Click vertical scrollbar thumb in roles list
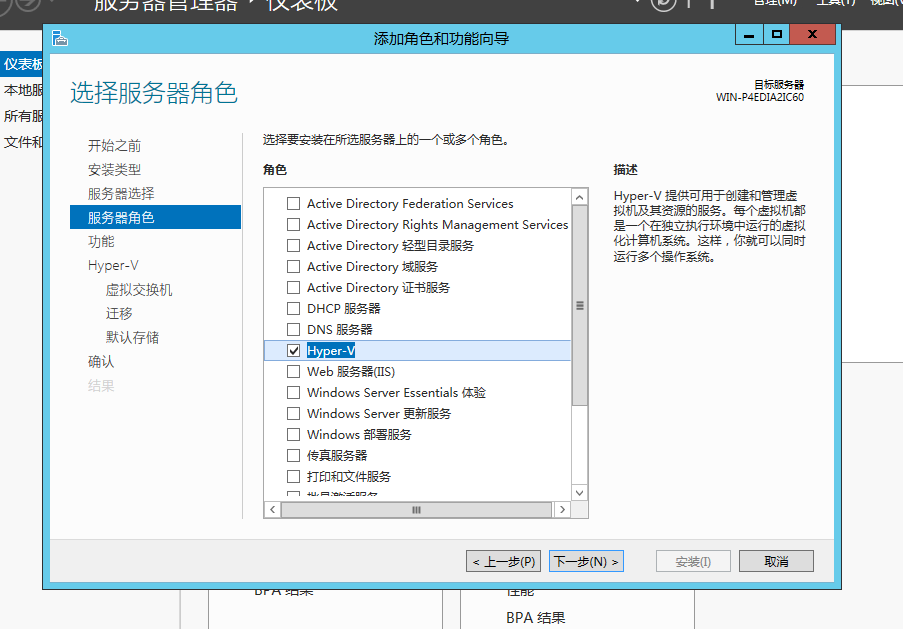 579,305
